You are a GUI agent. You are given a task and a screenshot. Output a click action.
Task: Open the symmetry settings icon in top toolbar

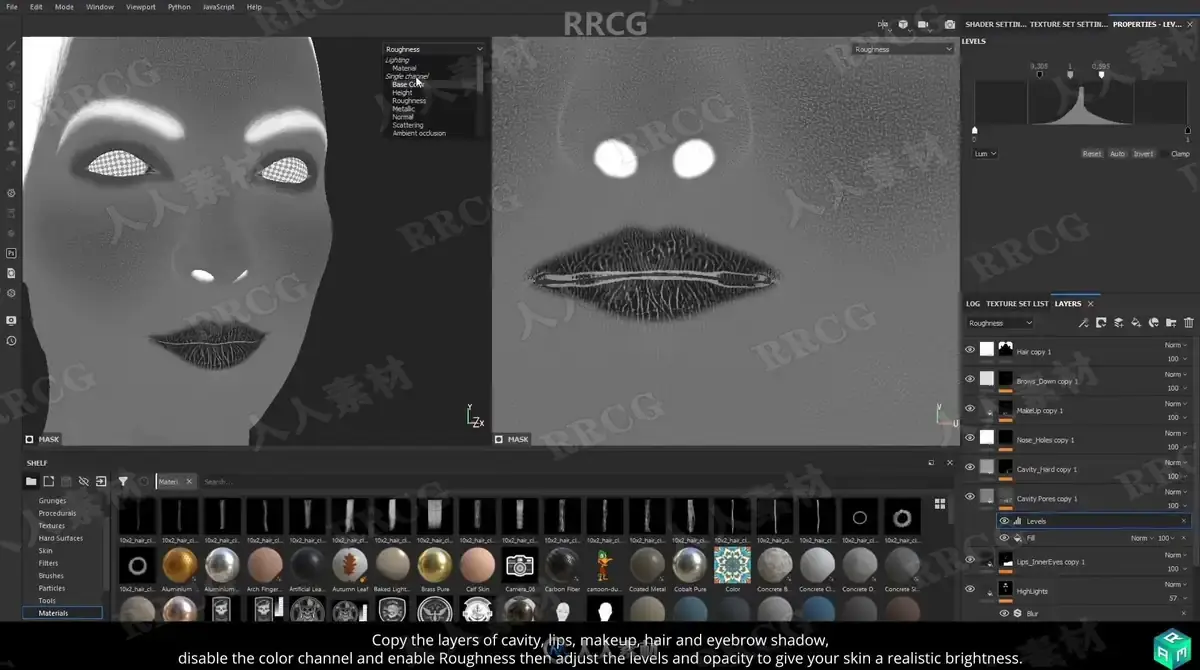tap(883, 24)
